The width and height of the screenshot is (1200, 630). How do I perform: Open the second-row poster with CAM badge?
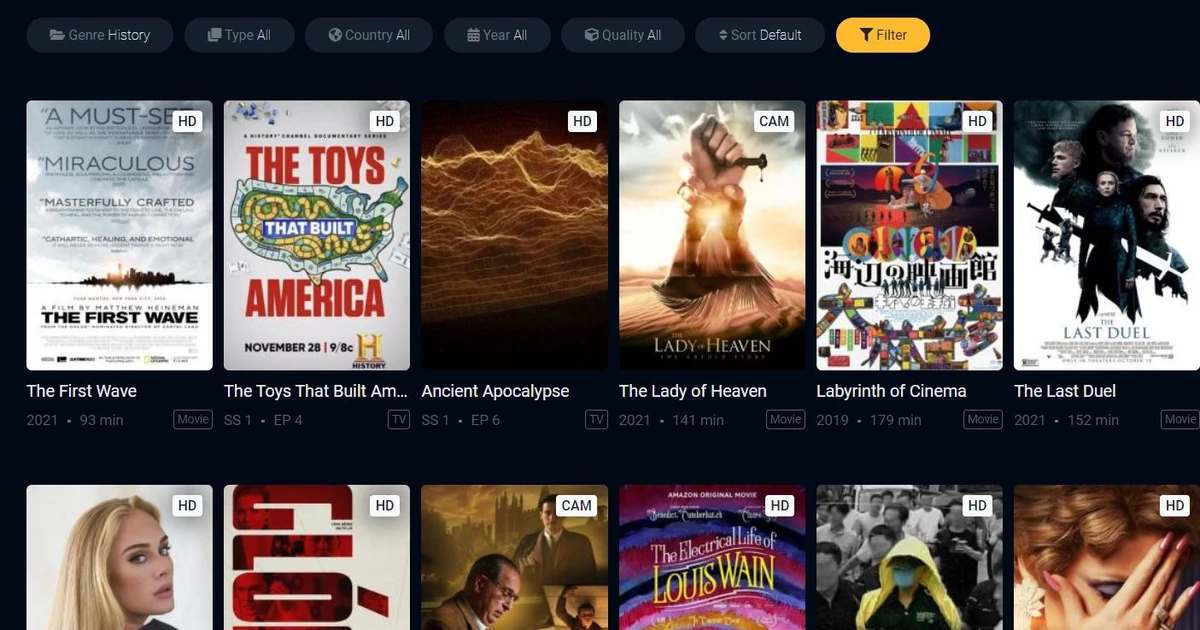514,557
